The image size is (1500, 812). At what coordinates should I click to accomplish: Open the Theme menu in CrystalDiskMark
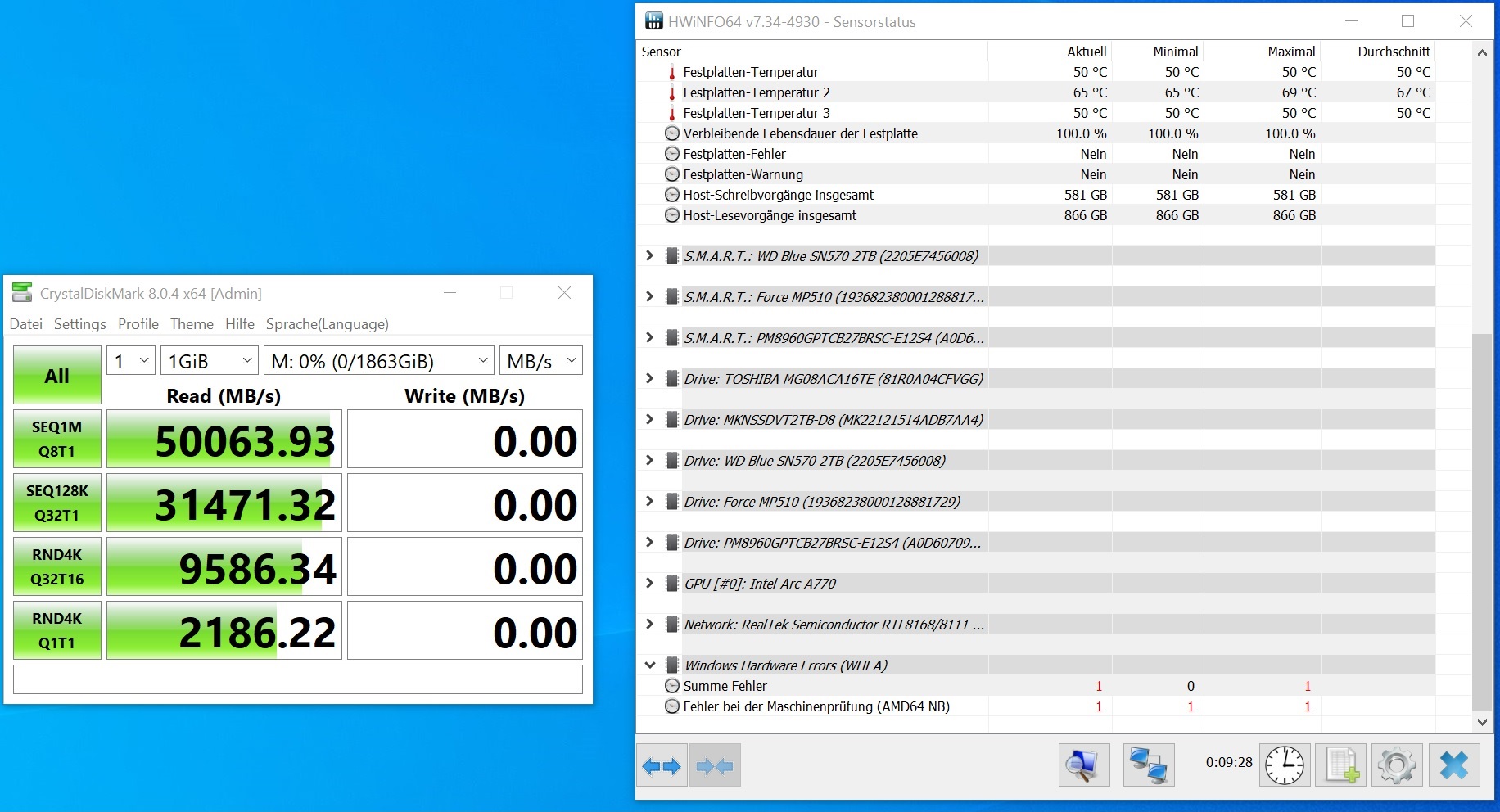[192, 324]
